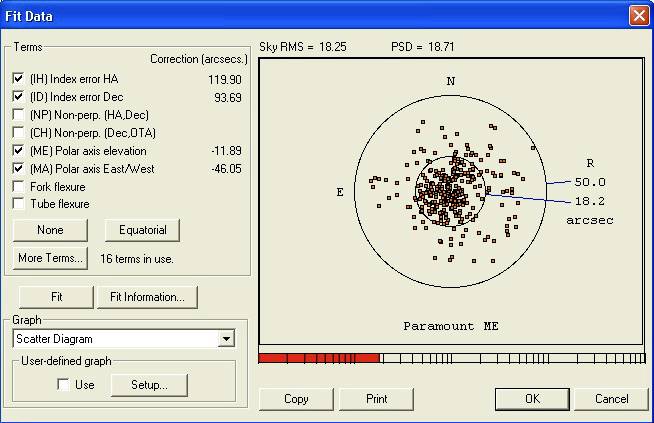Open More Terms dialog

coord(50,258)
